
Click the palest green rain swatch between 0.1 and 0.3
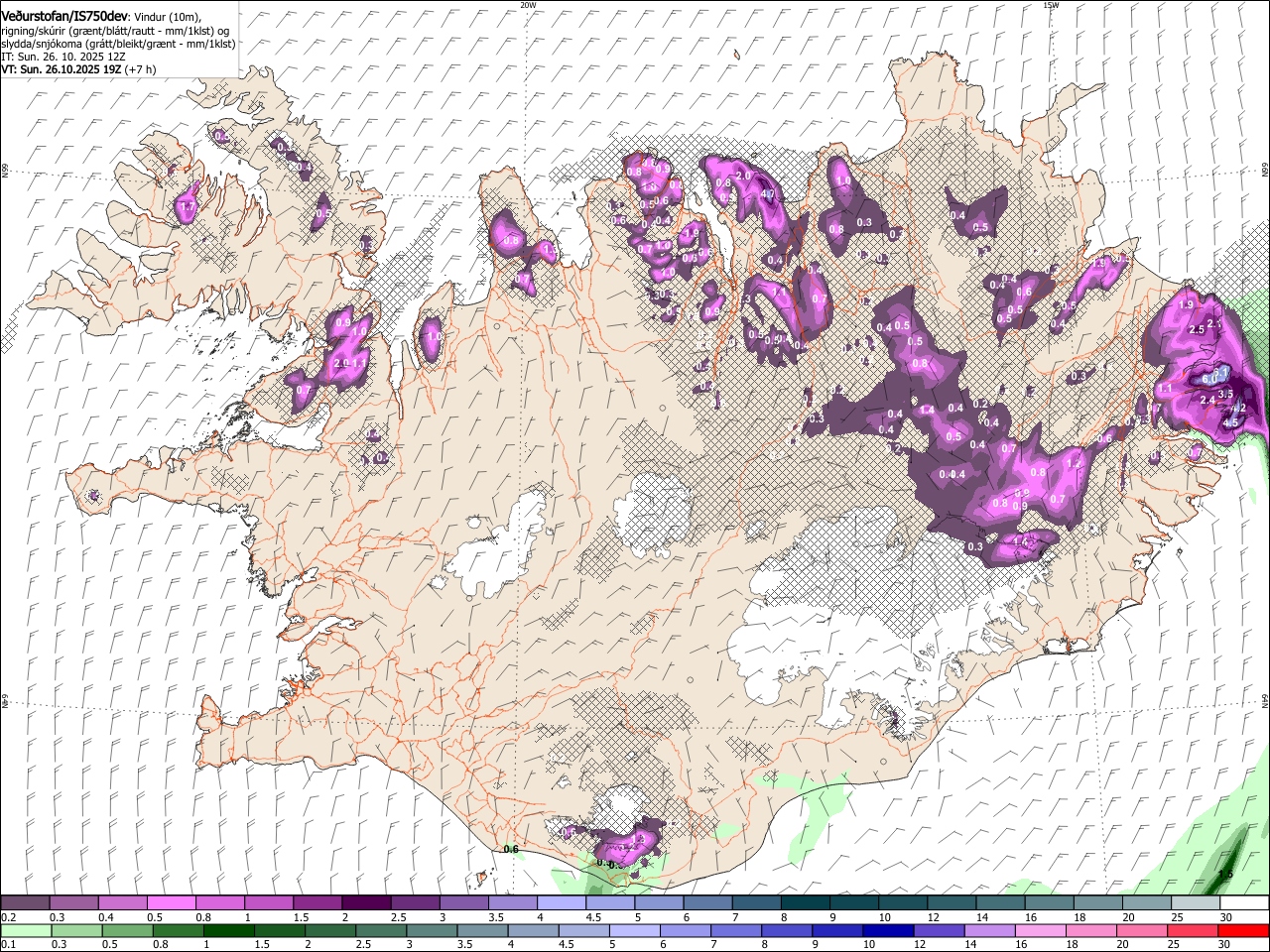[x=26, y=930]
